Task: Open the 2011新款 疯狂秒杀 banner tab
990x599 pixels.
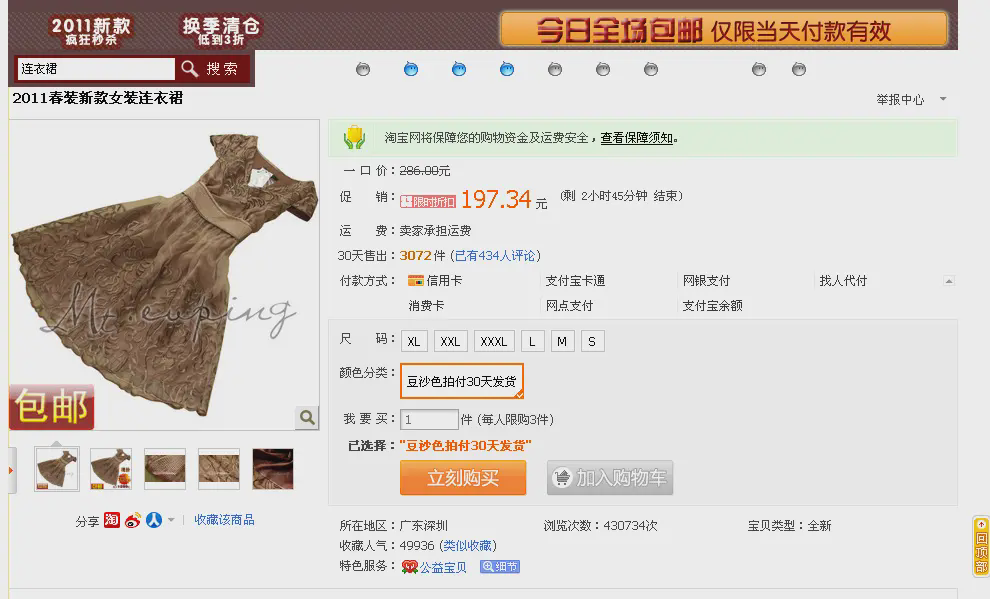Action: pyautogui.click(x=92, y=31)
